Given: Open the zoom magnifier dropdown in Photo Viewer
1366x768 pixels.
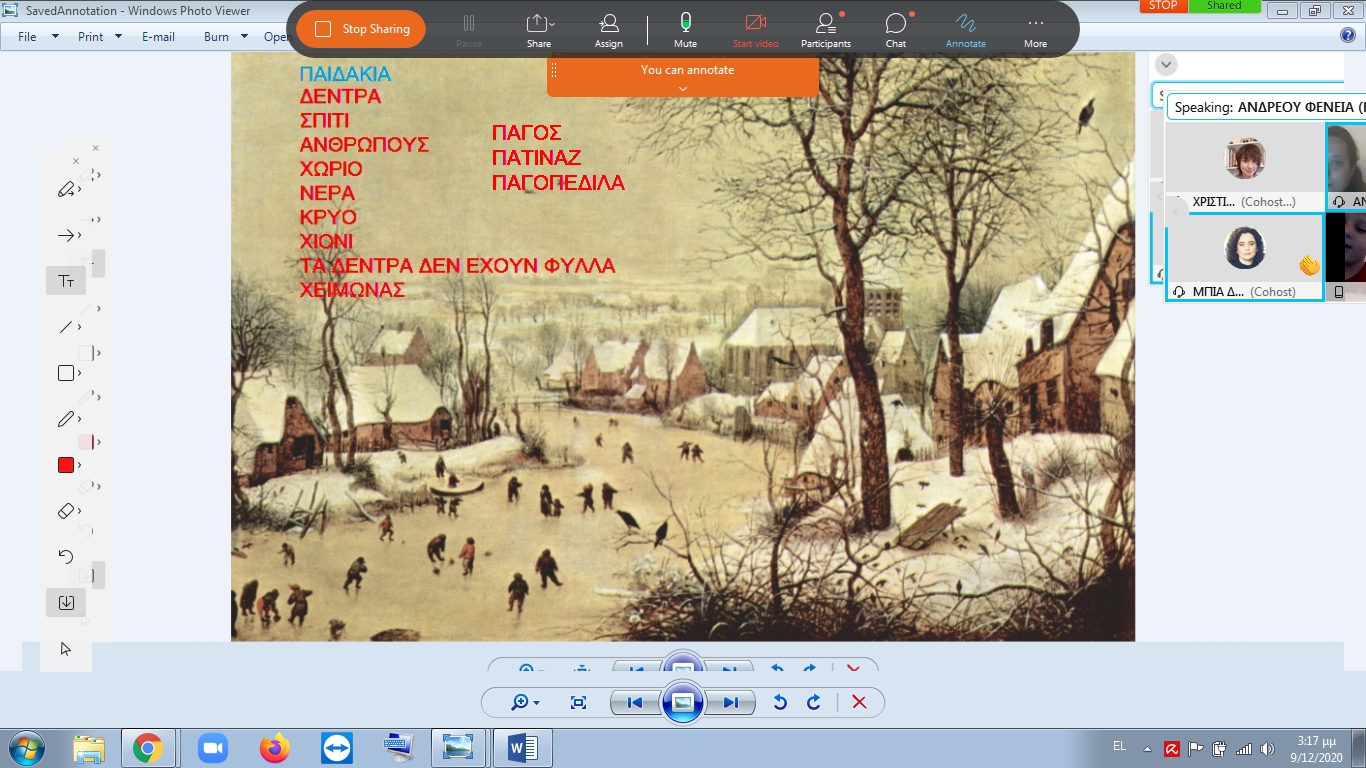Looking at the screenshot, I should point(524,702).
